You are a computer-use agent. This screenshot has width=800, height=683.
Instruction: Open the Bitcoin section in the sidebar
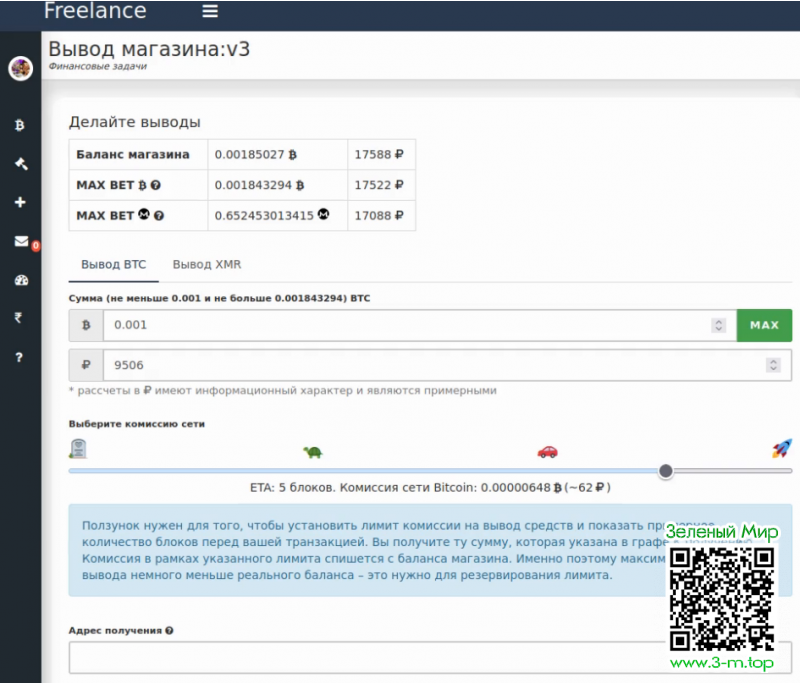[x=20, y=126]
